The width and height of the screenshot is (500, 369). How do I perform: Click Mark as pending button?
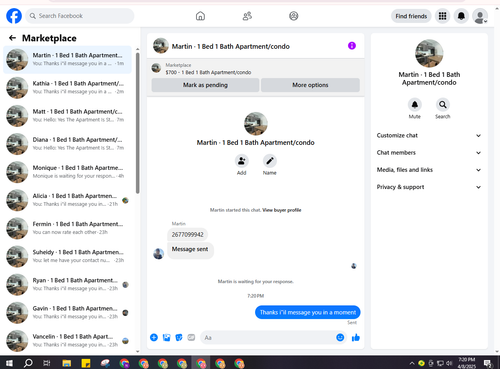pyautogui.click(x=205, y=85)
